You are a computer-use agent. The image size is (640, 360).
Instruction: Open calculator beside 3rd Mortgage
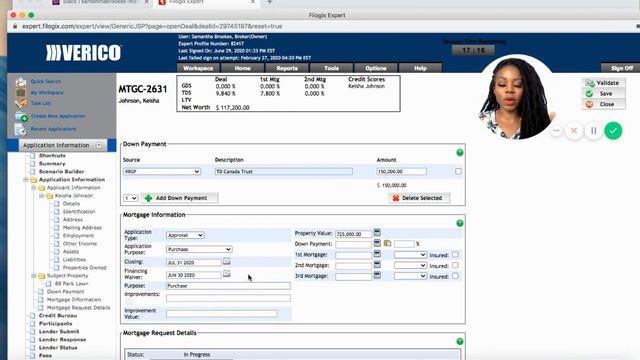tap(377, 276)
